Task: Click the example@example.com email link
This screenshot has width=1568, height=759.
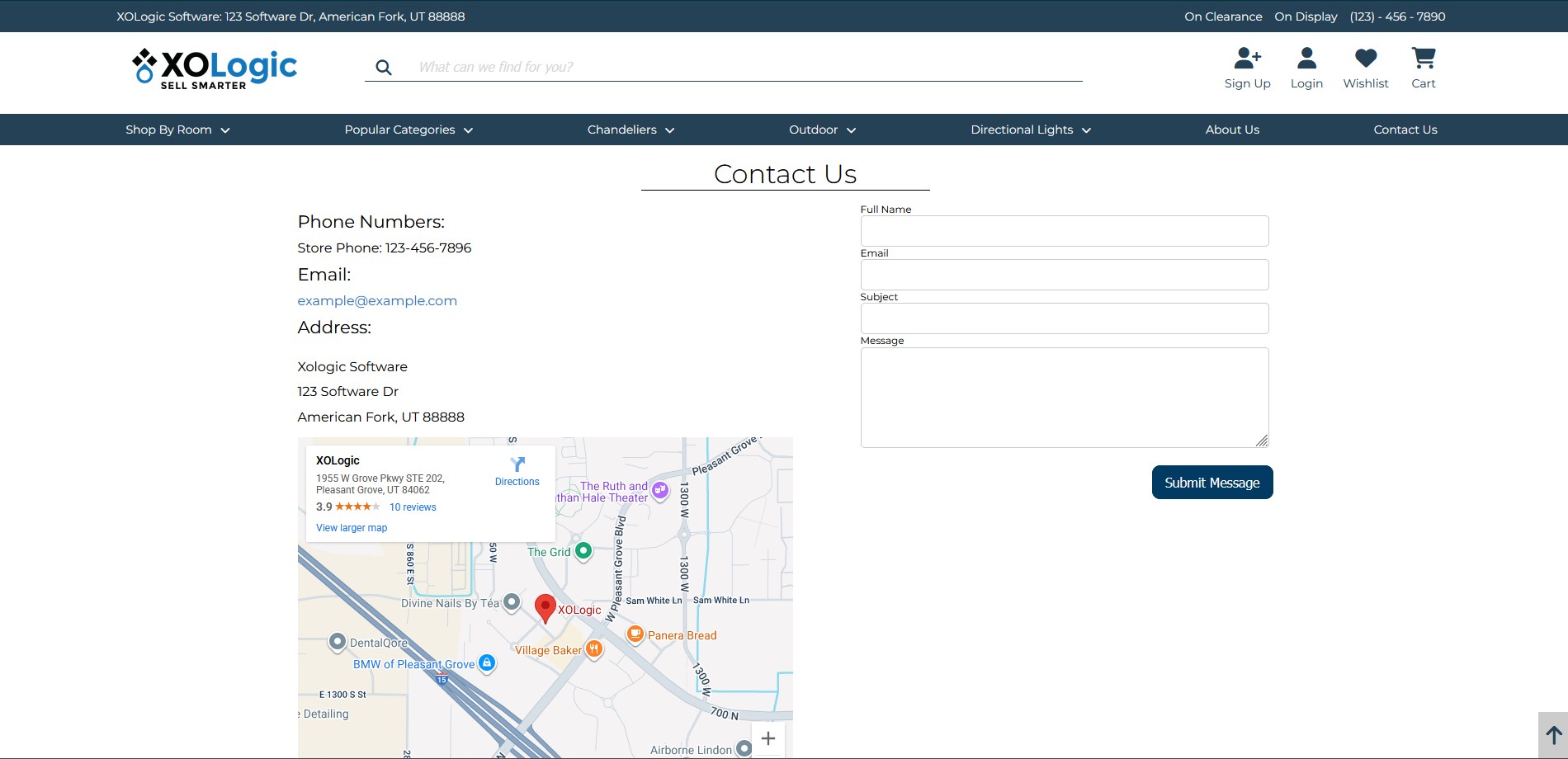Action: [x=377, y=301]
